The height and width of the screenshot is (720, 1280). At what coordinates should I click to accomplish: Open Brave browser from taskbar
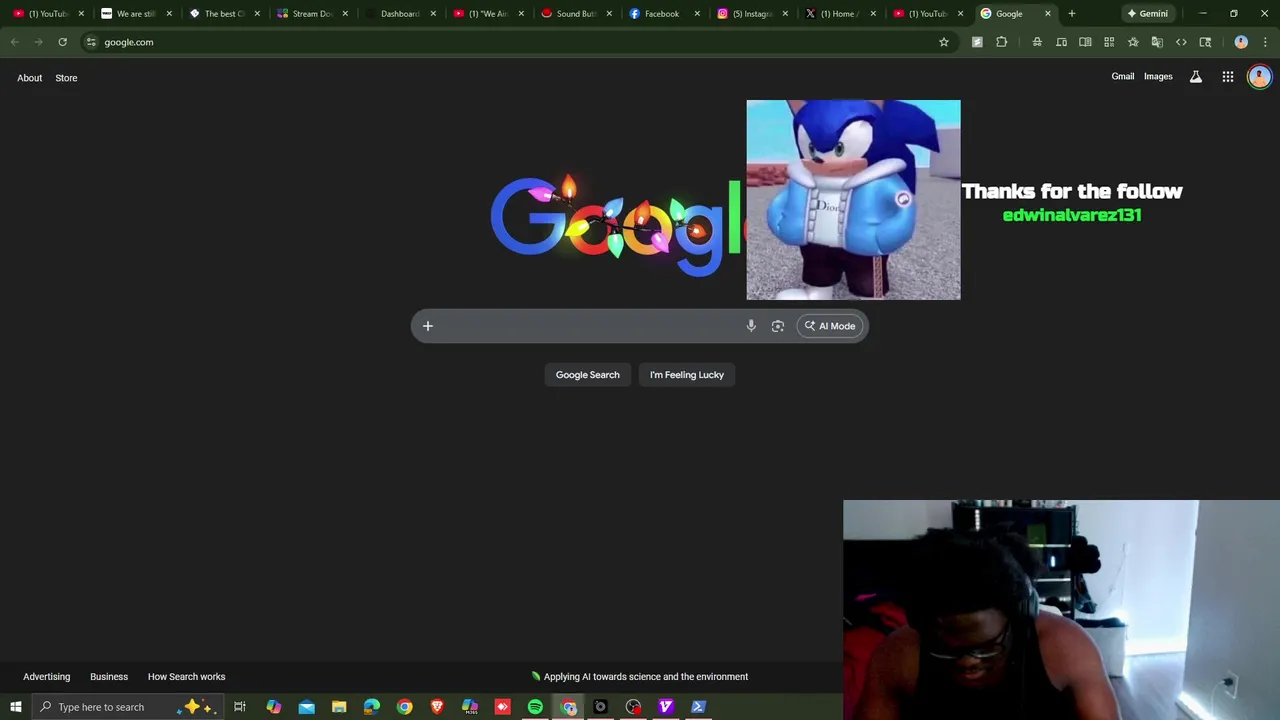pyautogui.click(x=437, y=707)
